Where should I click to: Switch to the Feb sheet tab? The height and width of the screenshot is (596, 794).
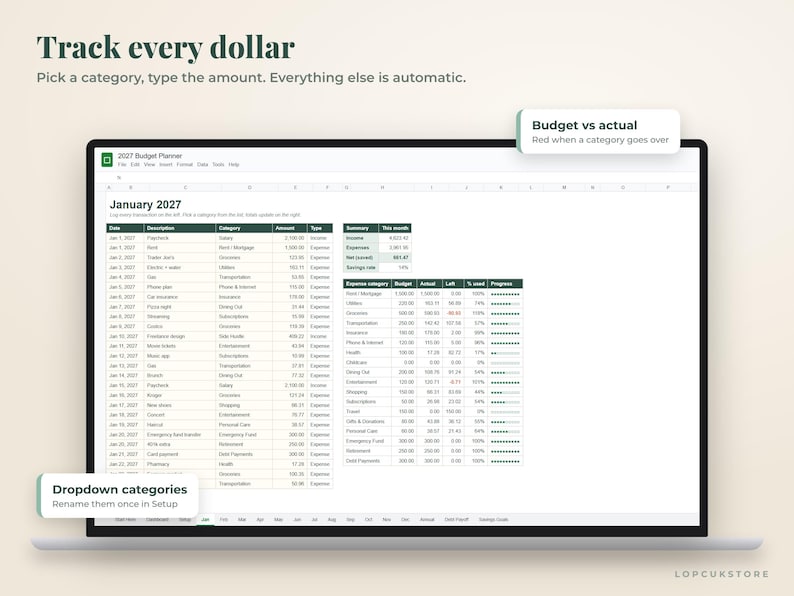[224, 520]
